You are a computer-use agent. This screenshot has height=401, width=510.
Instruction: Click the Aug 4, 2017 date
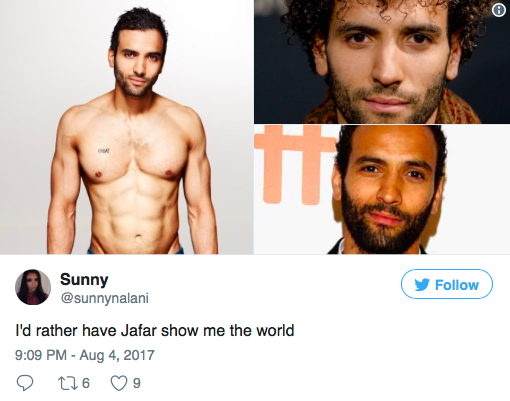click(117, 355)
